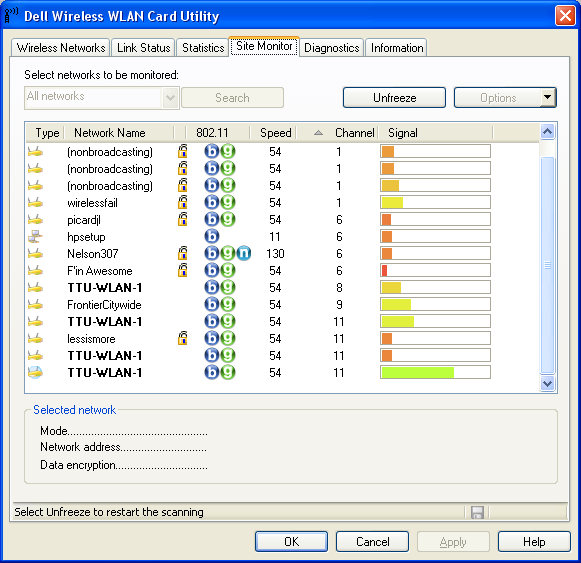The image size is (581, 563).
Task: Click the padlock icon for lessismore
Action: tap(182, 338)
